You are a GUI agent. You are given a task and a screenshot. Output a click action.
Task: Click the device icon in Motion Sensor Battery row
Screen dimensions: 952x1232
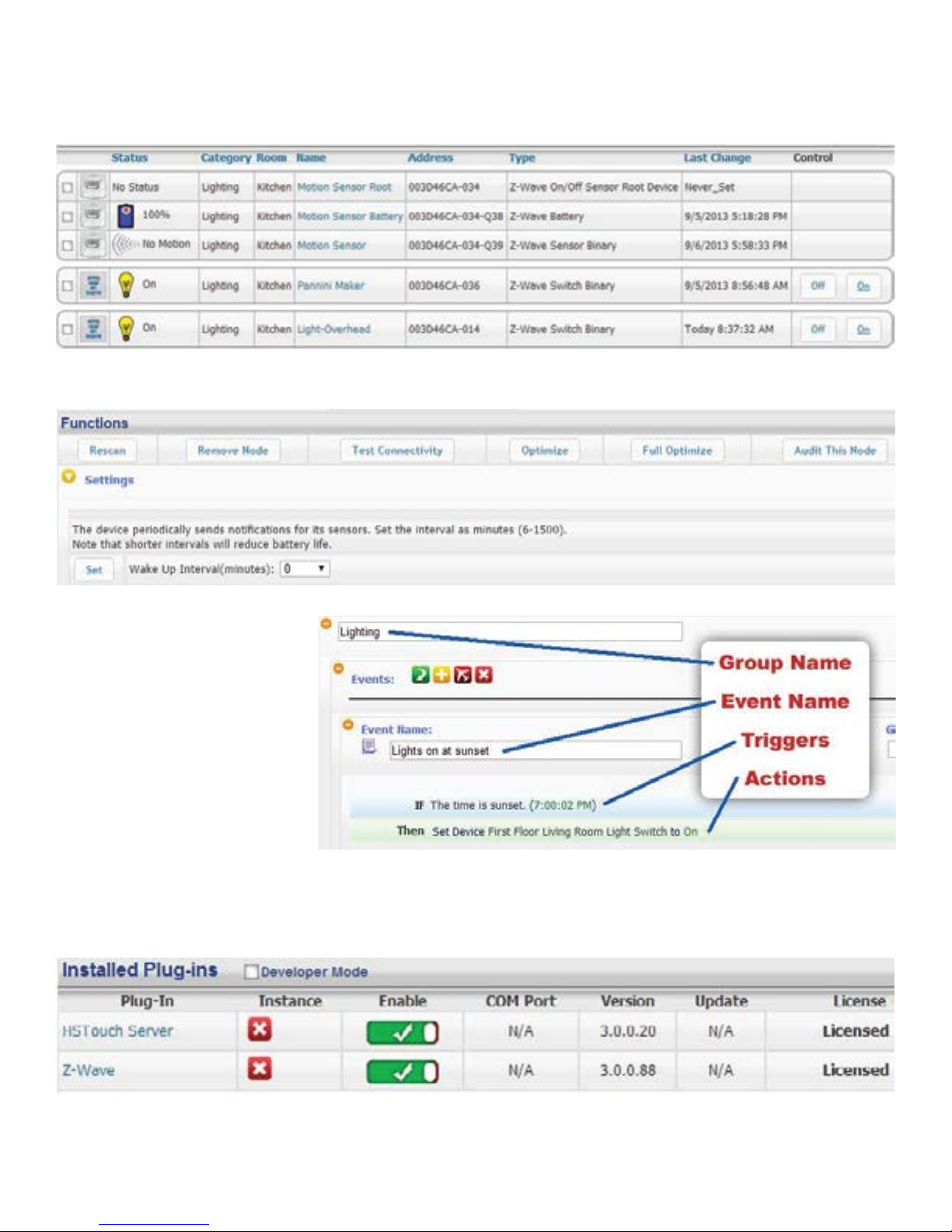point(92,215)
